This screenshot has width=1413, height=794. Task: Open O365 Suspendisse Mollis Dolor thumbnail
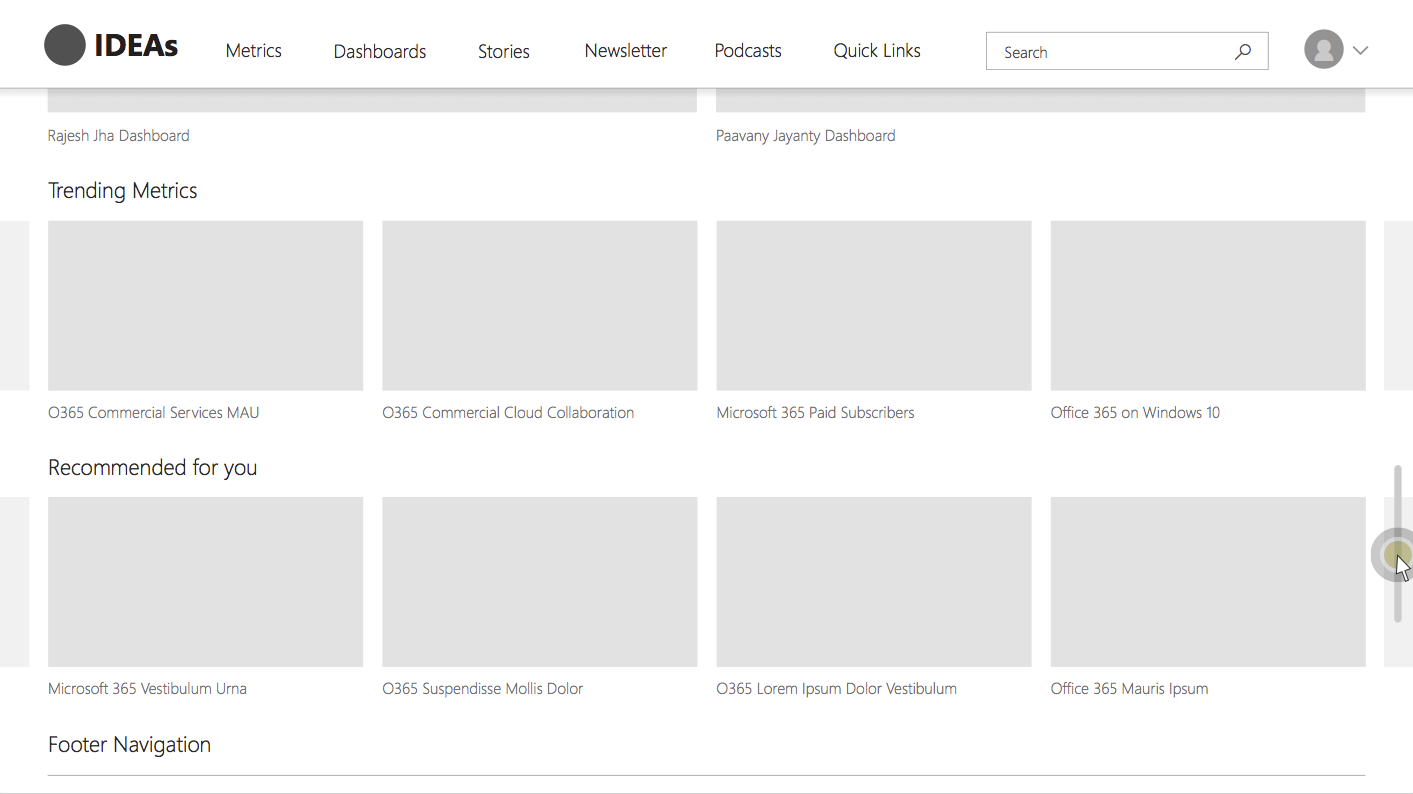(x=539, y=582)
